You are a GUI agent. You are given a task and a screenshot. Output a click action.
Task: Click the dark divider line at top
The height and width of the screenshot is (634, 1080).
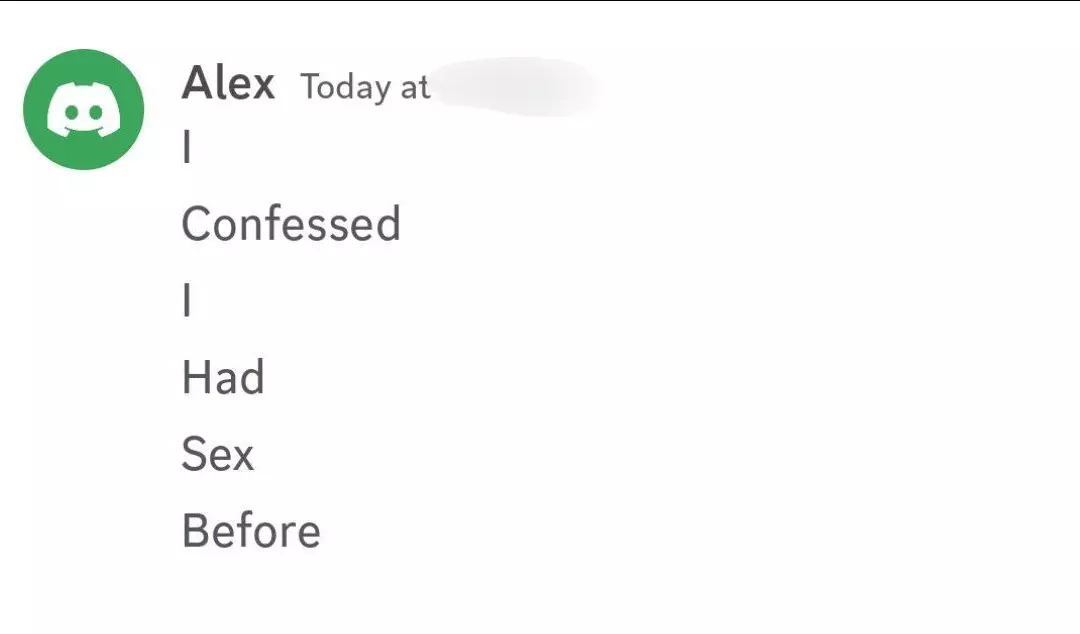pos(540,1)
